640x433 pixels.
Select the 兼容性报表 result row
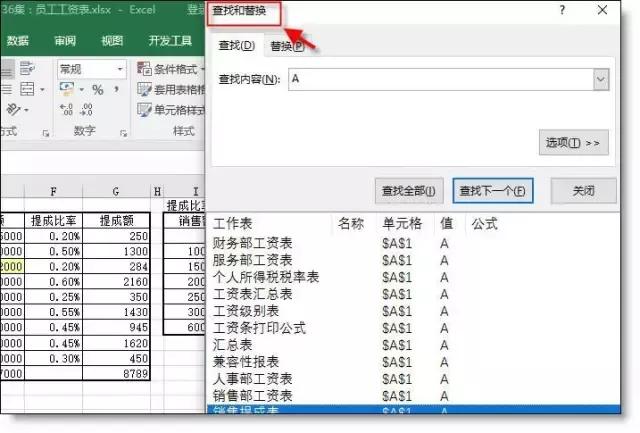[413, 362]
